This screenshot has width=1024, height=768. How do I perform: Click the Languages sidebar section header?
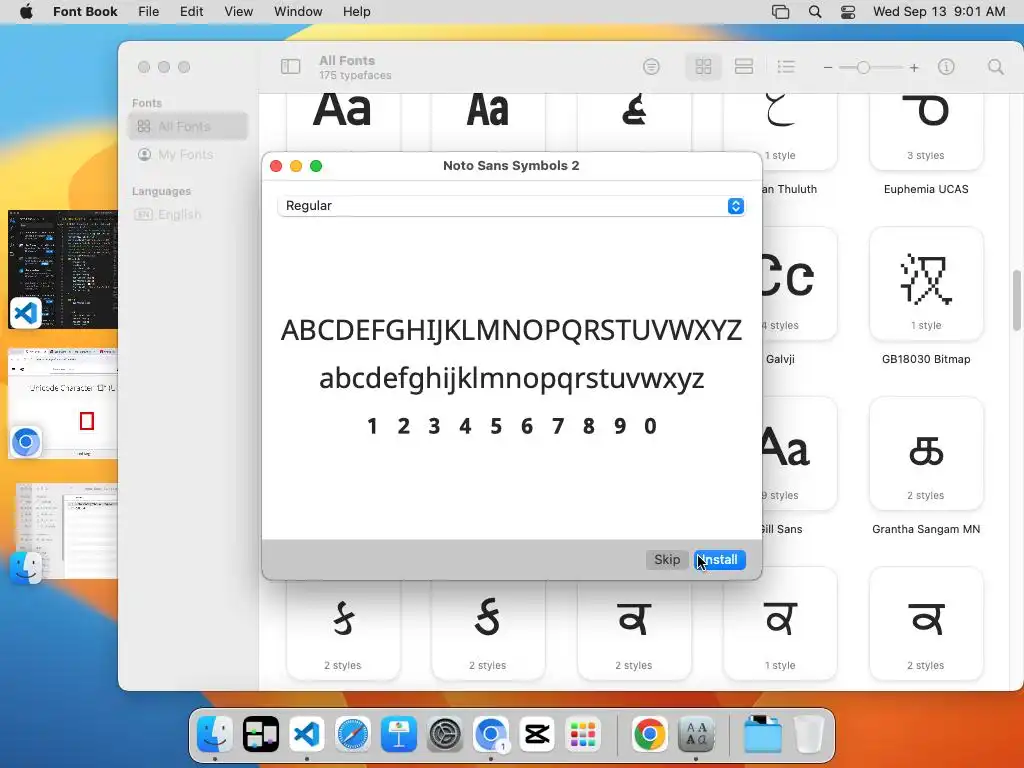point(161,191)
